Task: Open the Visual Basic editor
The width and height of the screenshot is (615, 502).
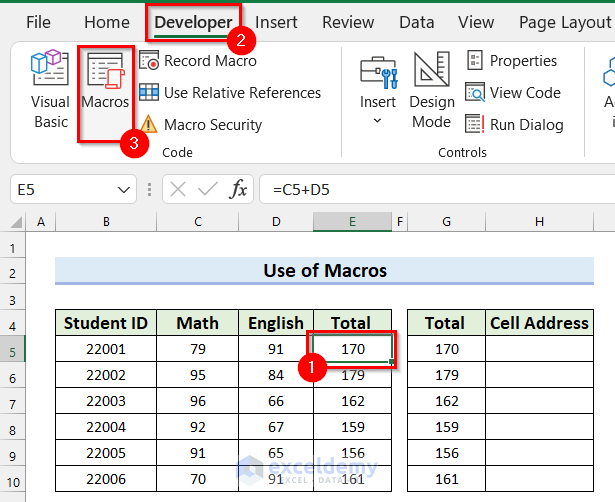Action: click(x=50, y=92)
